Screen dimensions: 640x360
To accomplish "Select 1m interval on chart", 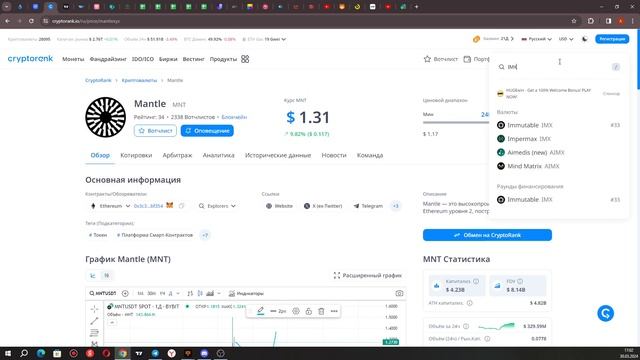I will coord(140,293).
